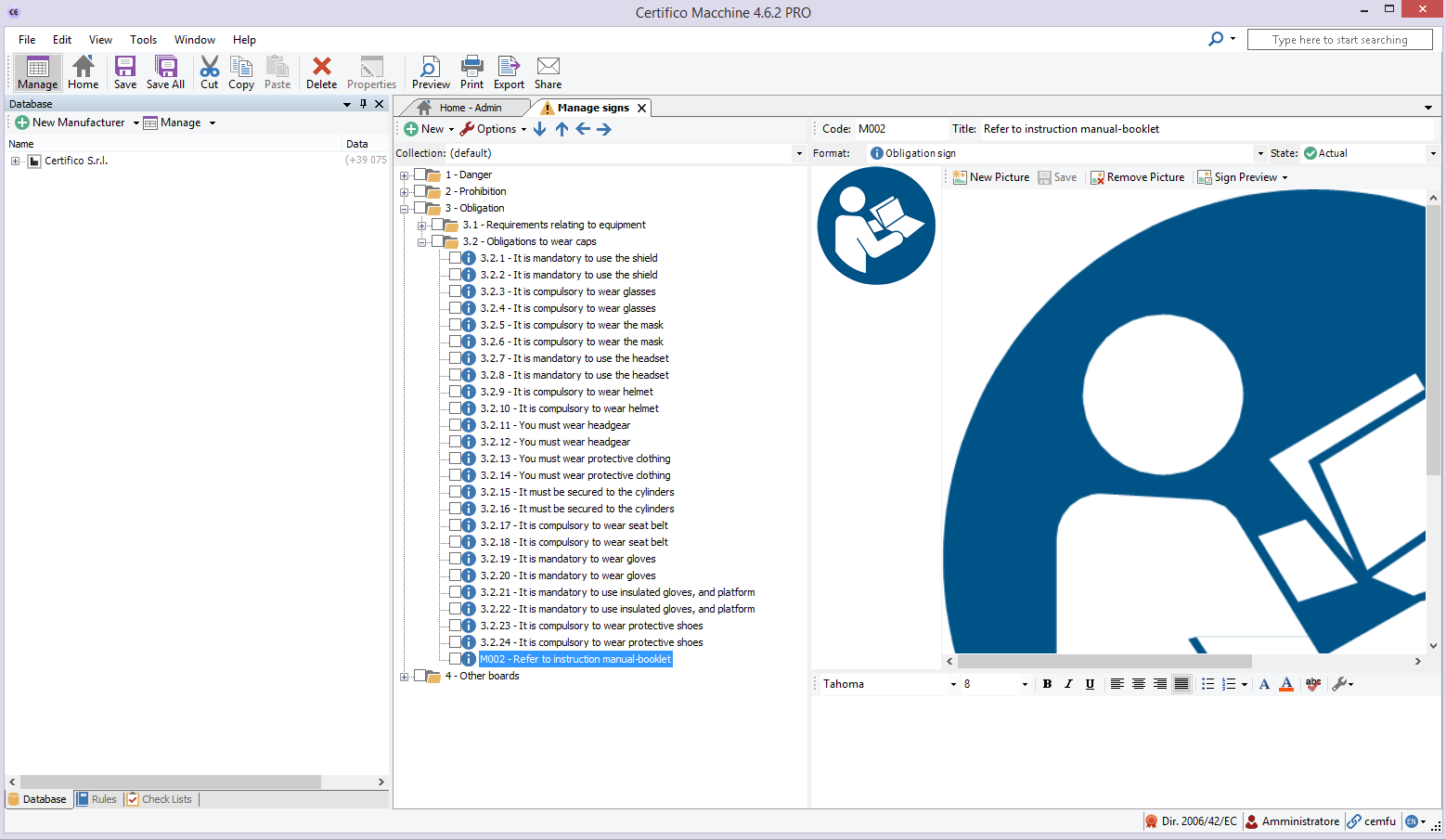Viewport: 1446px width, 840px height.
Task: Open the font name dropdown Tahoma
Action: click(953, 685)
